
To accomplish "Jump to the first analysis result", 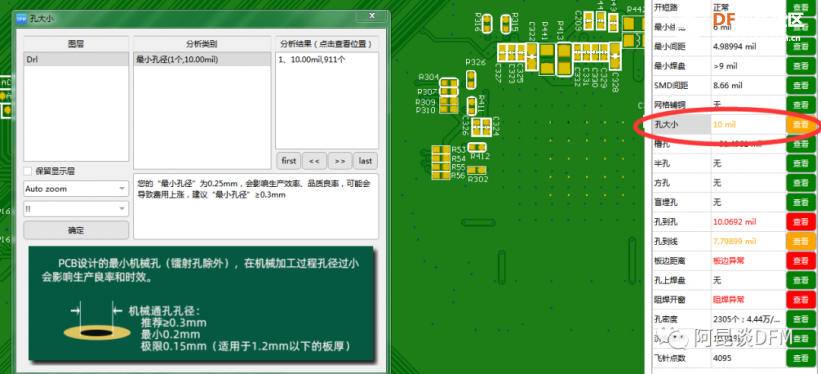I will (289, 161).
